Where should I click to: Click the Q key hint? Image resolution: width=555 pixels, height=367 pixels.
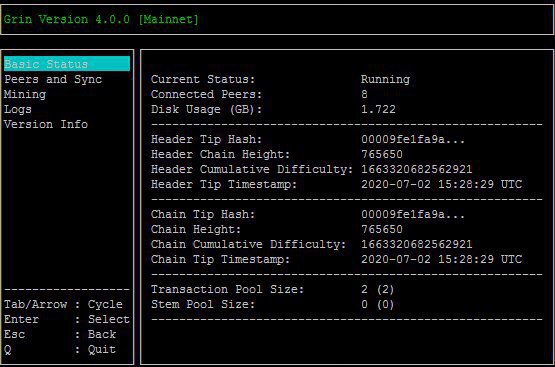tap(8, 350)
